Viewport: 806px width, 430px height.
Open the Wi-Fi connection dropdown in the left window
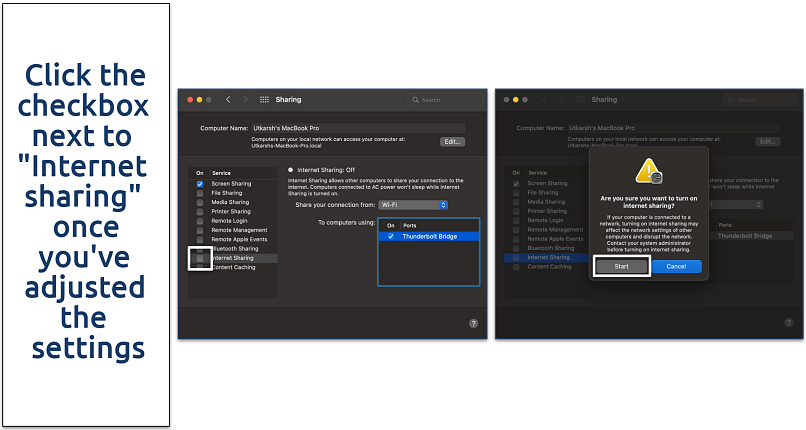(x=413, y=205)
